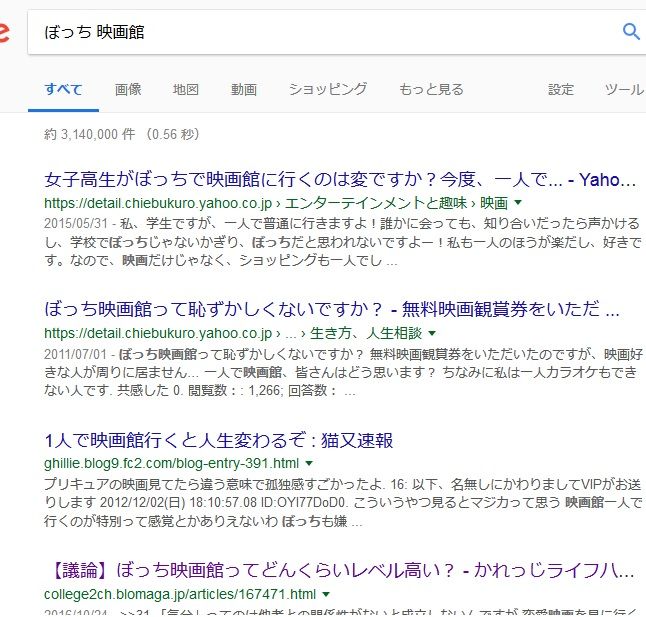Open dropdown arrow next to college2ch.blomaga.jp URL
This screenshot has height=617, width=646.
click(x=326, y=594)
